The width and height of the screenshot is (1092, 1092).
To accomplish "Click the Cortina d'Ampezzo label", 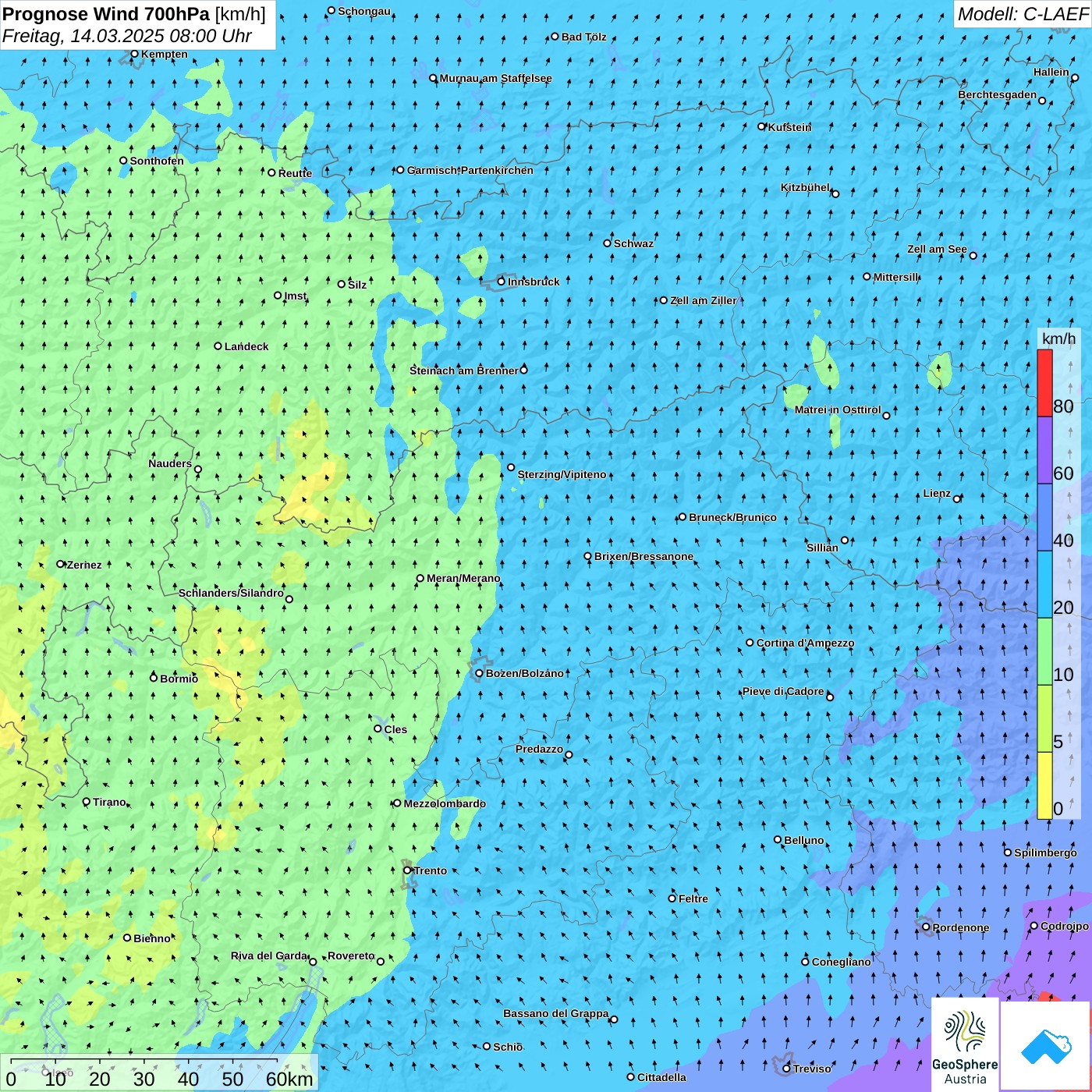I will click(x=805, y=643).
